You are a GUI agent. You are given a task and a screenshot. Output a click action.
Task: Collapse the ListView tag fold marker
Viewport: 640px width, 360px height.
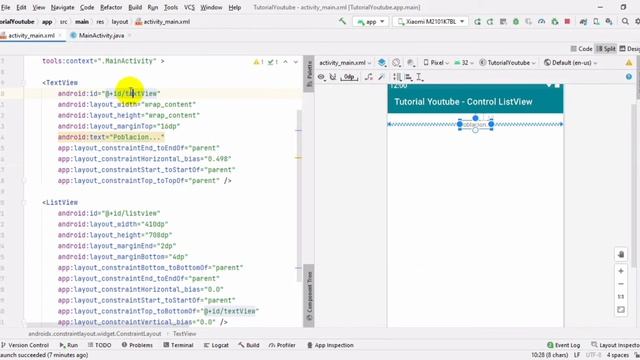[23, 202]
